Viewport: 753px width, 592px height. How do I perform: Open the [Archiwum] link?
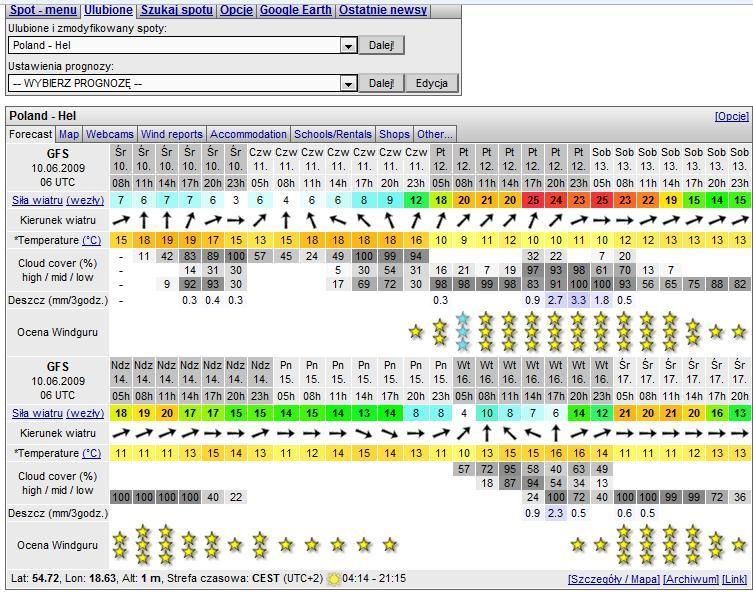pyautogui.click(x=691, y=579)
